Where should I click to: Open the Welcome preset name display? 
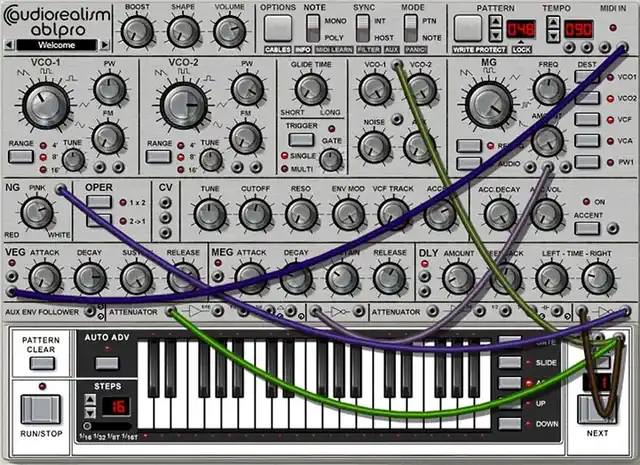[57, 45]
